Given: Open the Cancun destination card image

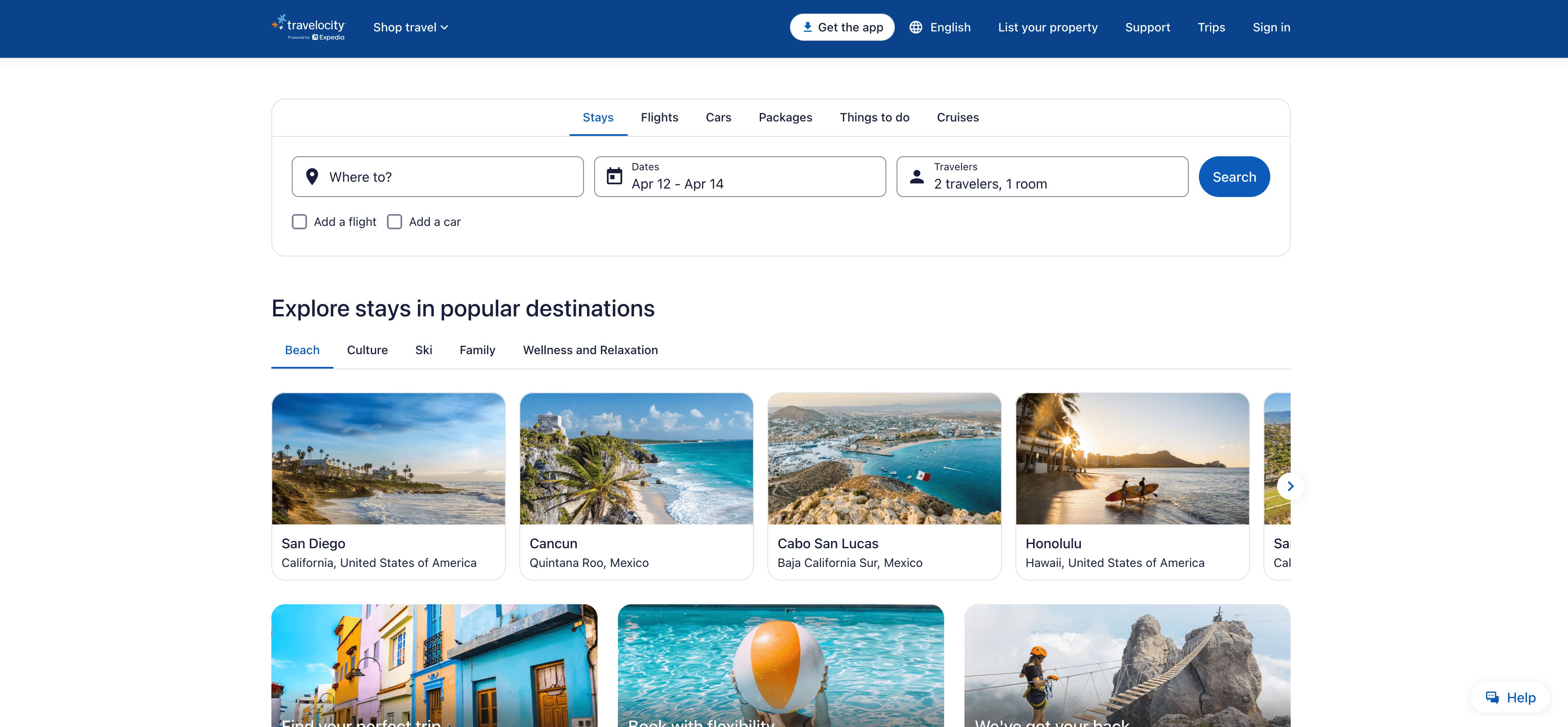Looking at the screenshot, I should (636, 459).
